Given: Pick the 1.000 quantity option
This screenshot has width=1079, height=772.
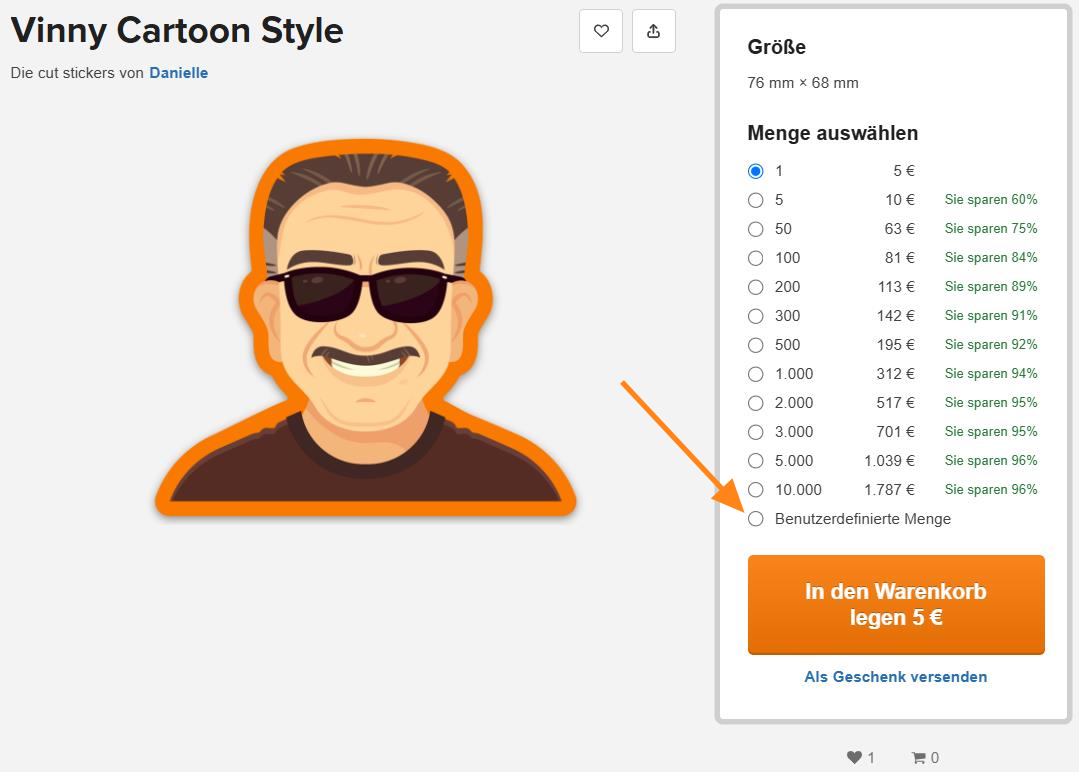Looking at the screenshot, I should pos(756,374).
